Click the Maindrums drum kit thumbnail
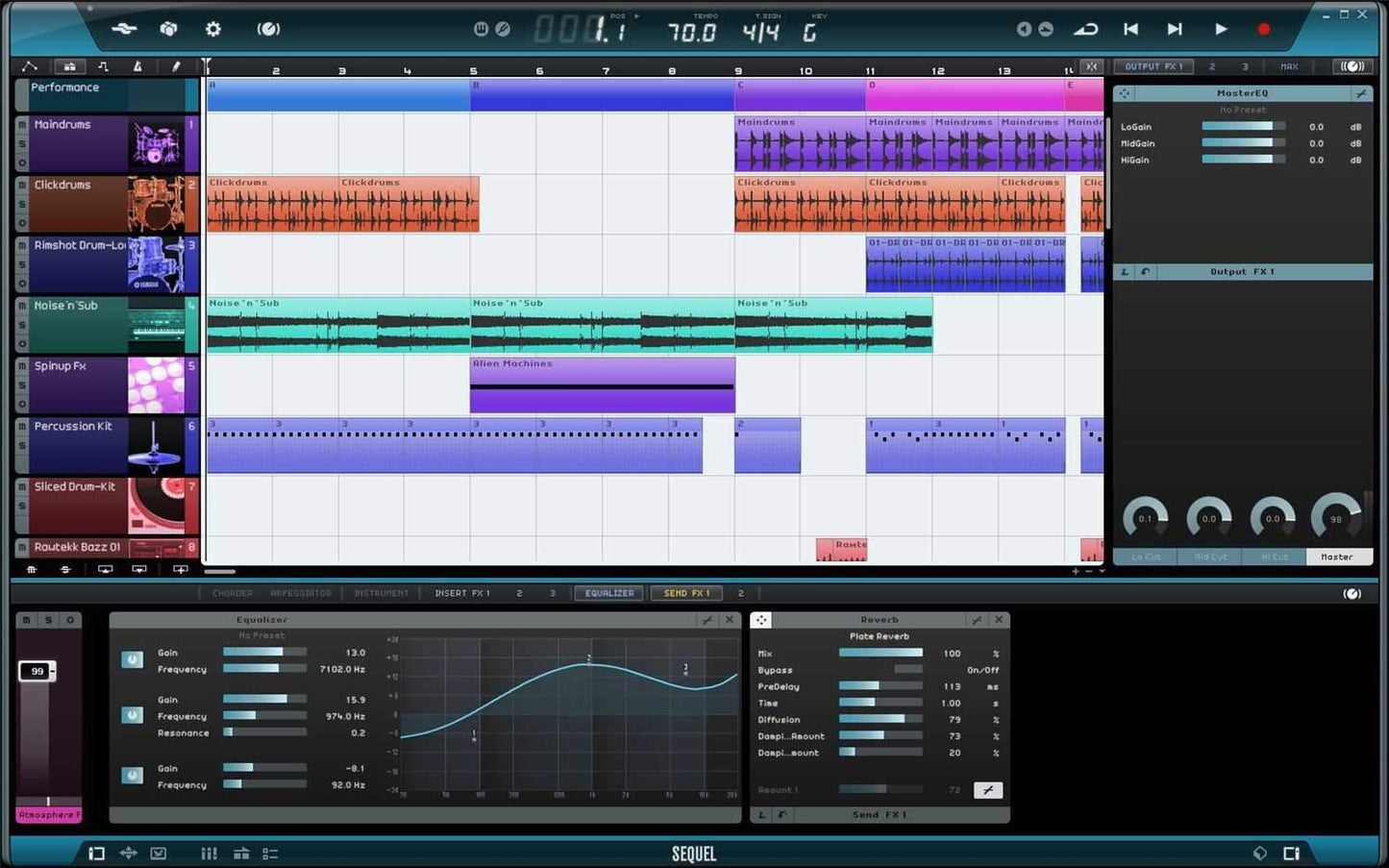1389x868 pixels. [157, 143]
